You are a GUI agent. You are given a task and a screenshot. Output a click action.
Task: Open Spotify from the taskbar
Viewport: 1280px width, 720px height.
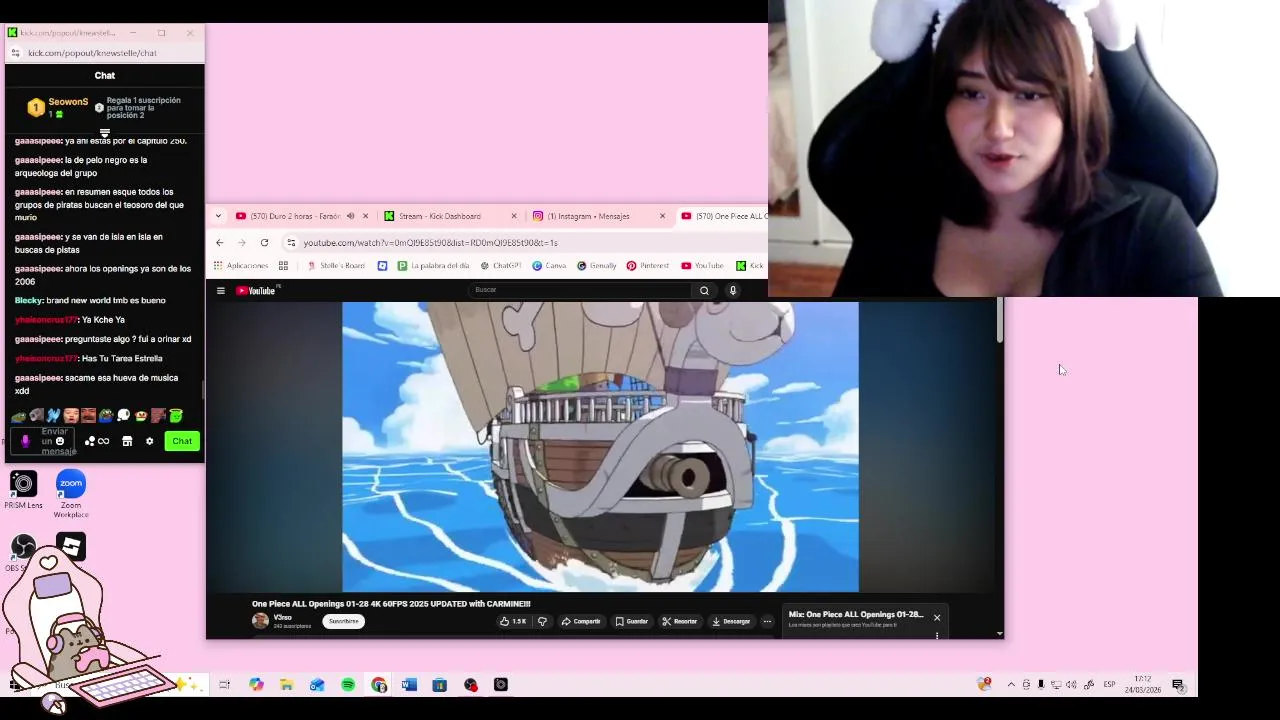[348, 685]
